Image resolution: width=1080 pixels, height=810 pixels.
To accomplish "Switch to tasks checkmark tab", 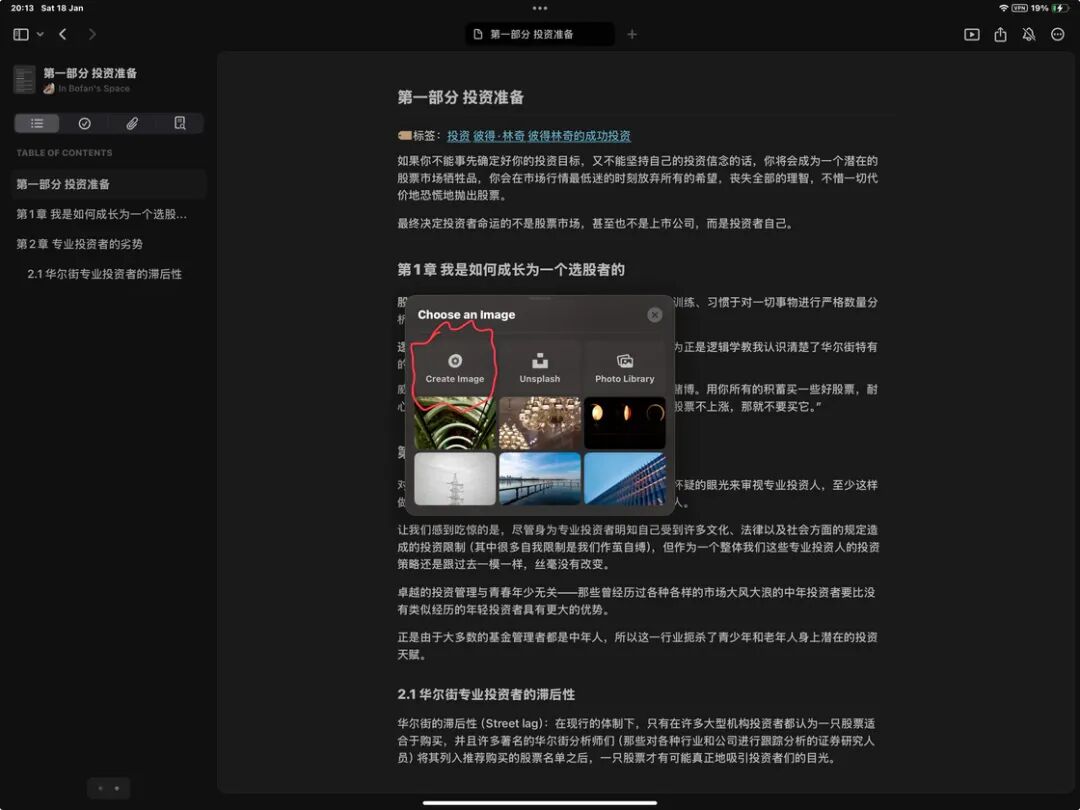I will coord(85,123).
